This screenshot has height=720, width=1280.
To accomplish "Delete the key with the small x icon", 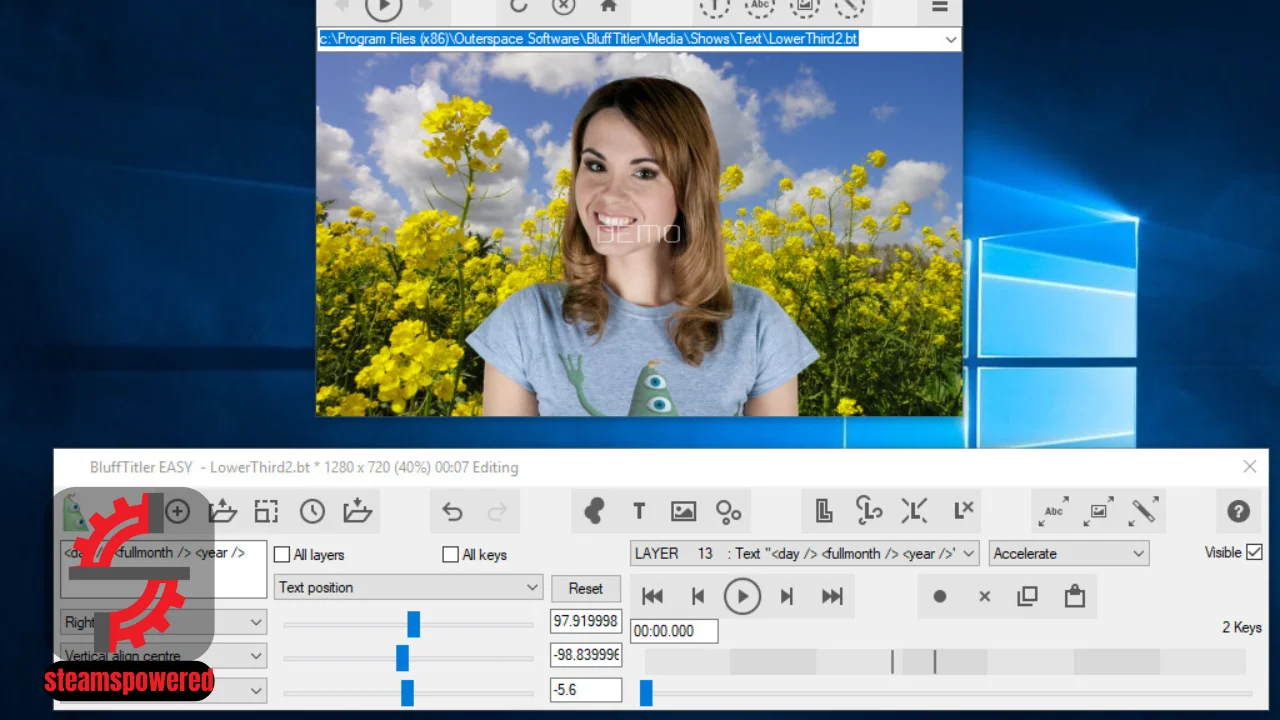I will (984, 596).
